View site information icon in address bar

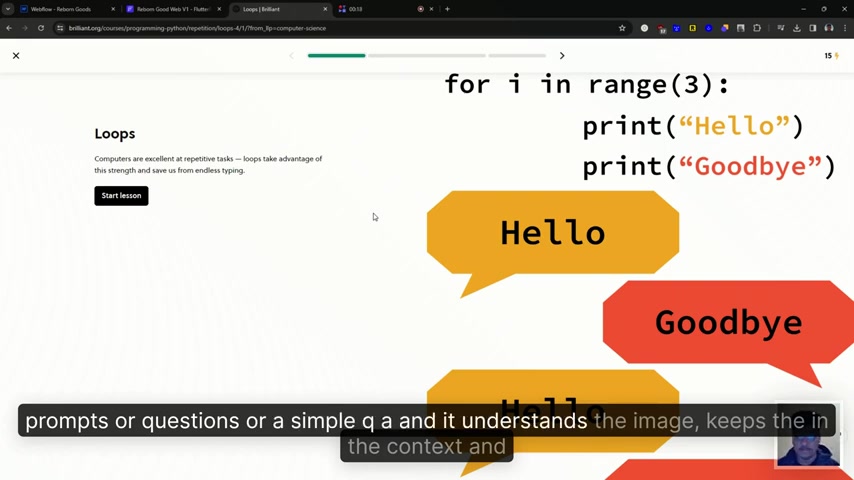click(60, 28)
